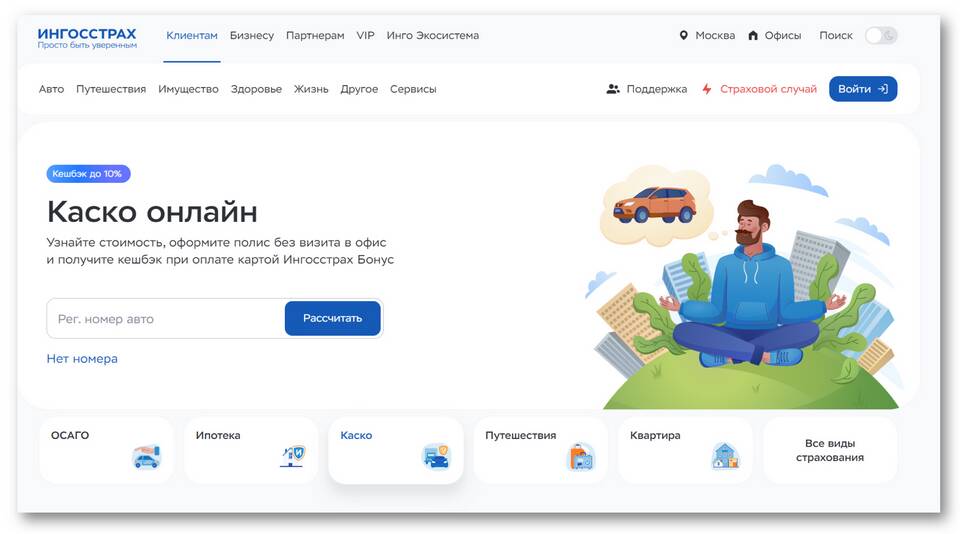Viewport: 960px width, 534px height.
Task: Click the house icon in Квартира card
Action: point(726,456)
